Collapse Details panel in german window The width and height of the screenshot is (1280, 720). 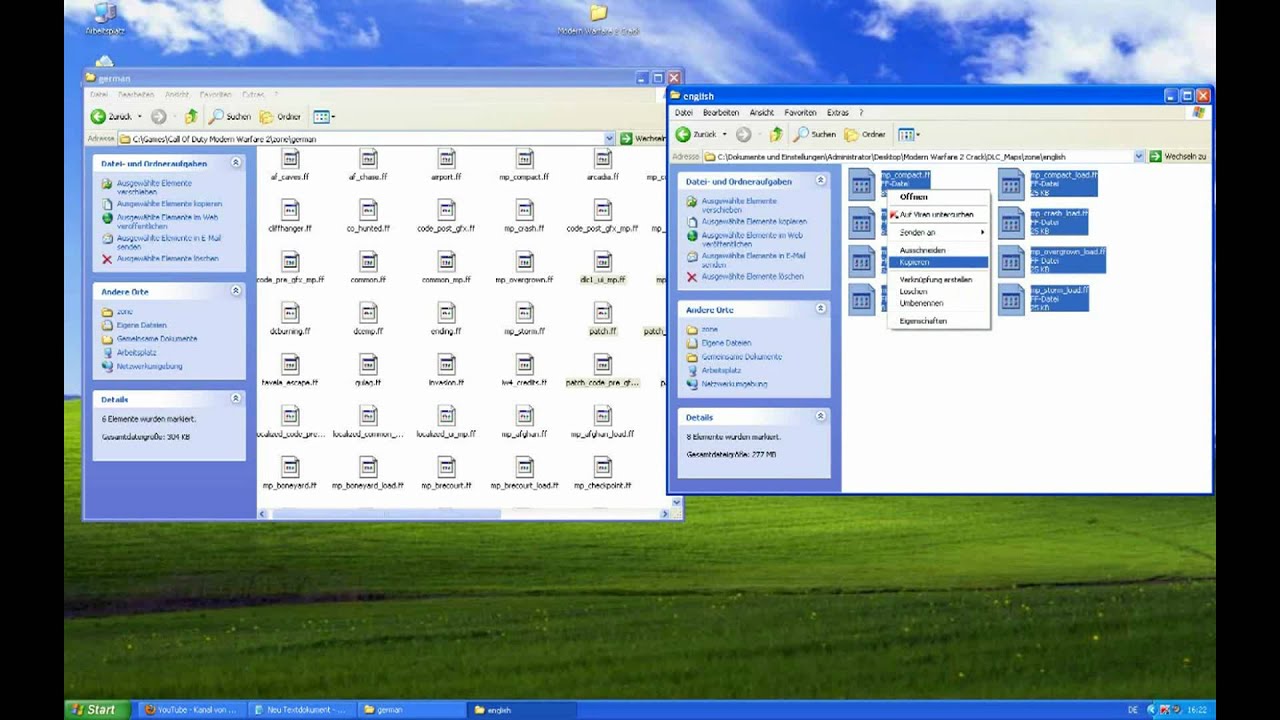tap(236, 398)
